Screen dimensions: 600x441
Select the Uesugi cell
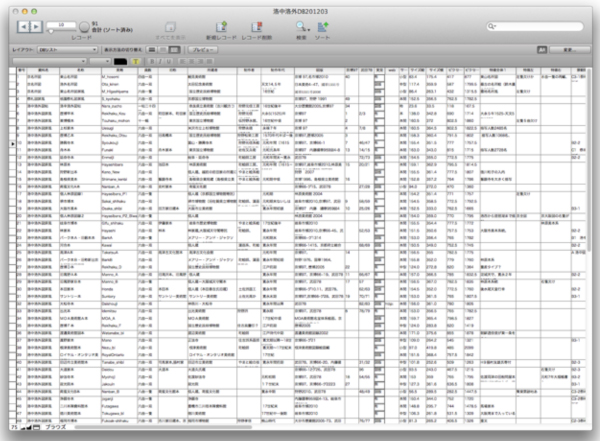click(x=119, y=128)
